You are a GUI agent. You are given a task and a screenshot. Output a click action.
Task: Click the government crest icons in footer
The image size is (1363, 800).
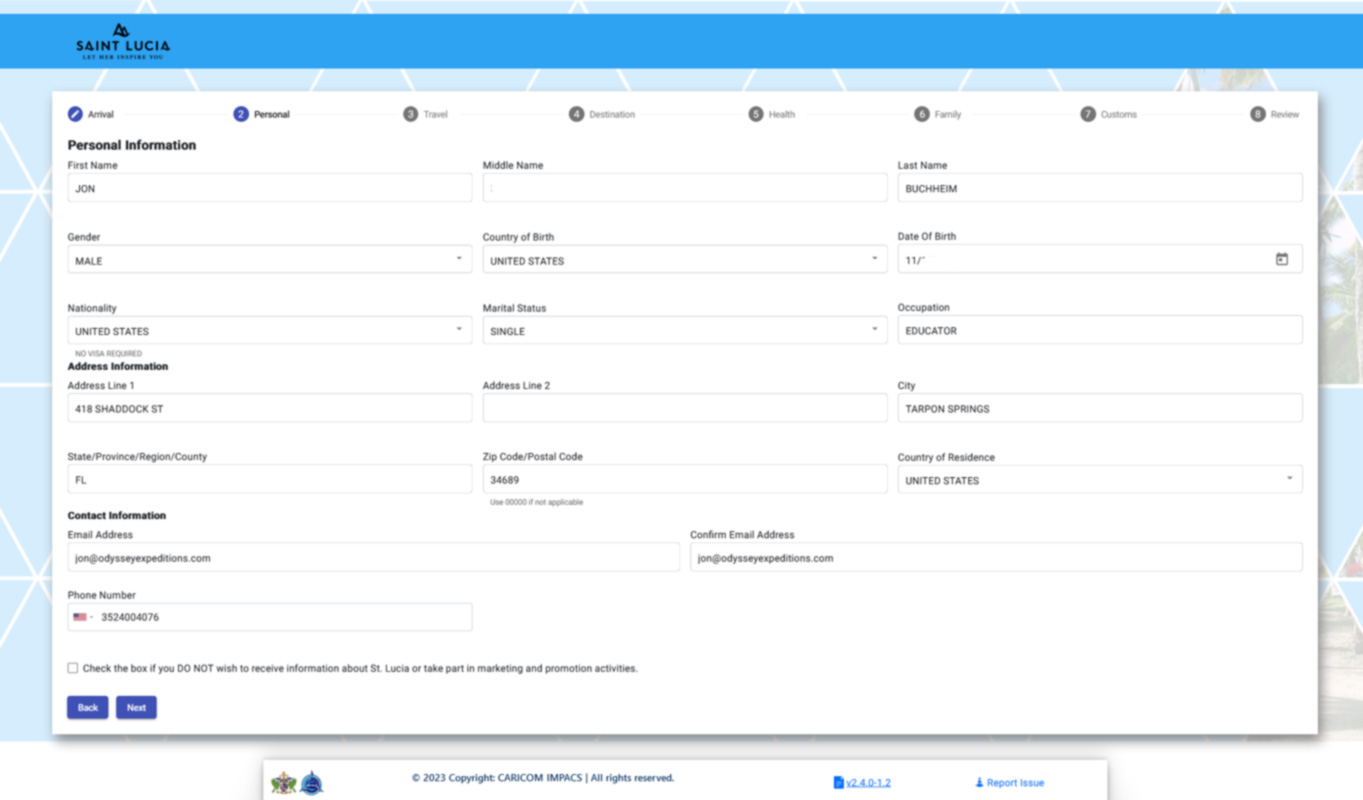click(x=297, y=783)
